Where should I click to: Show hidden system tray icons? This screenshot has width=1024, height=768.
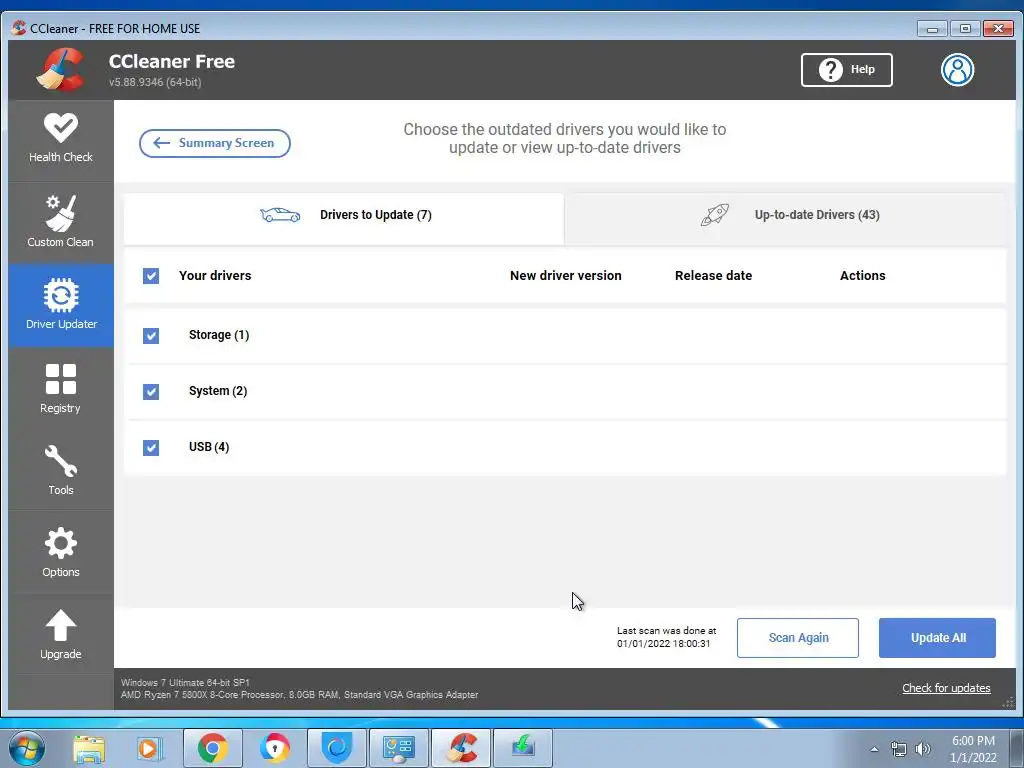click(874, 749)
